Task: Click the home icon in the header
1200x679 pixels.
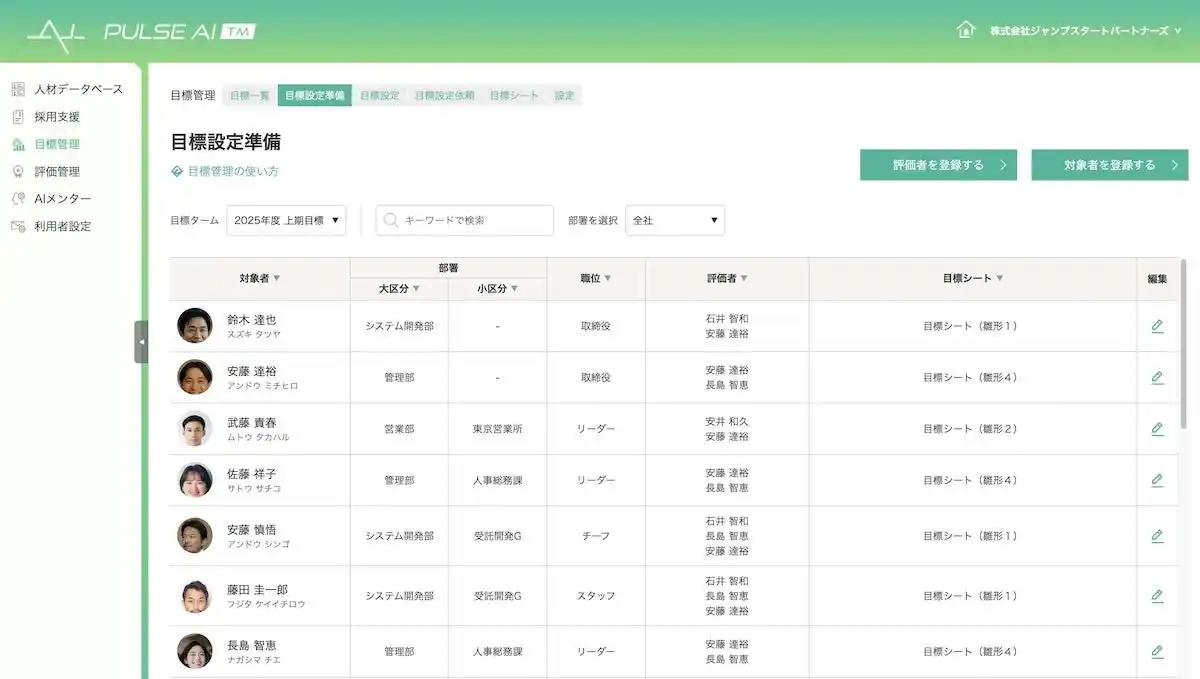Action: (x=965, y=30)
